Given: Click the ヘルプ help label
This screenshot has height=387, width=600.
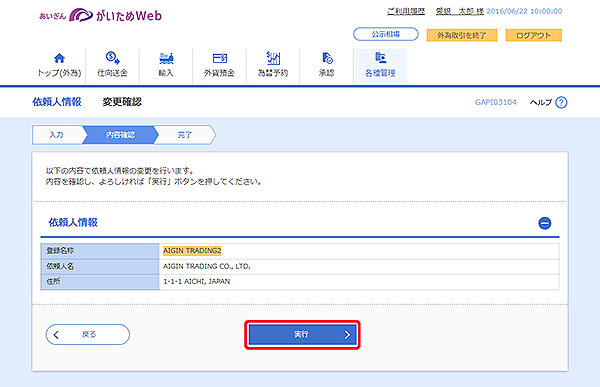Looking at the screenshot, I should coord(541,102).
